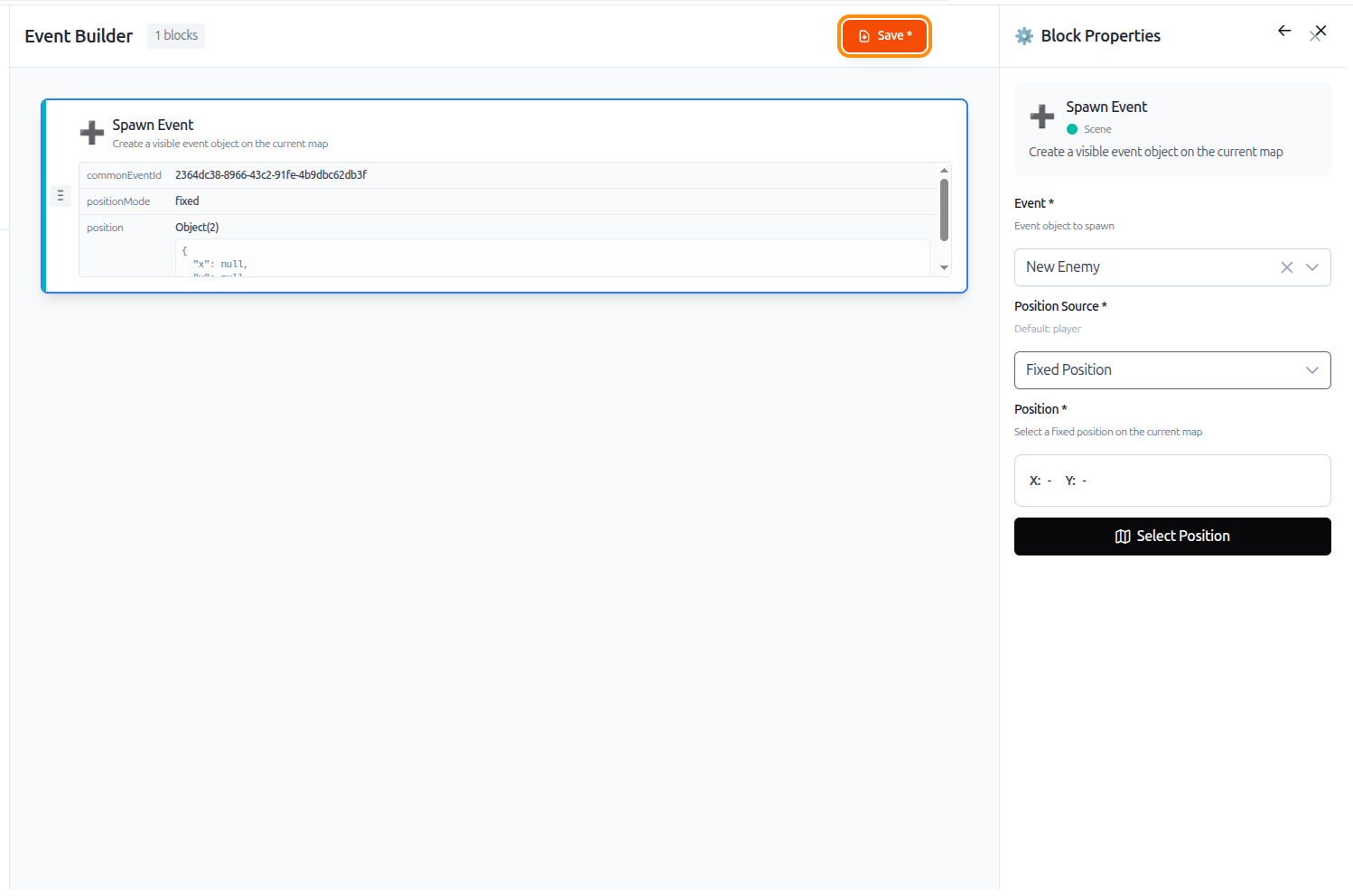Image resolution: width=1353 pixels, height=896 pixels.
Task: Click the Object(2) position value
Action: coord(197,228)
